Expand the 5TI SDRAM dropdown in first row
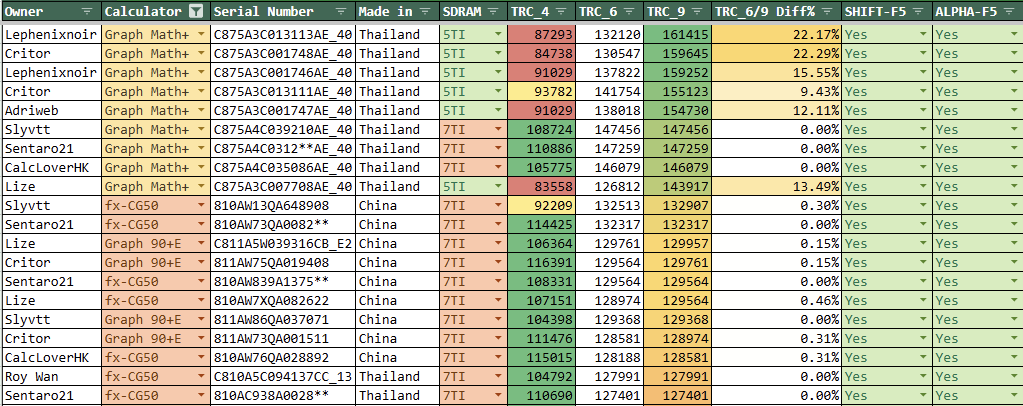This screenshot has height=406, width=1023. pos(498,34)
